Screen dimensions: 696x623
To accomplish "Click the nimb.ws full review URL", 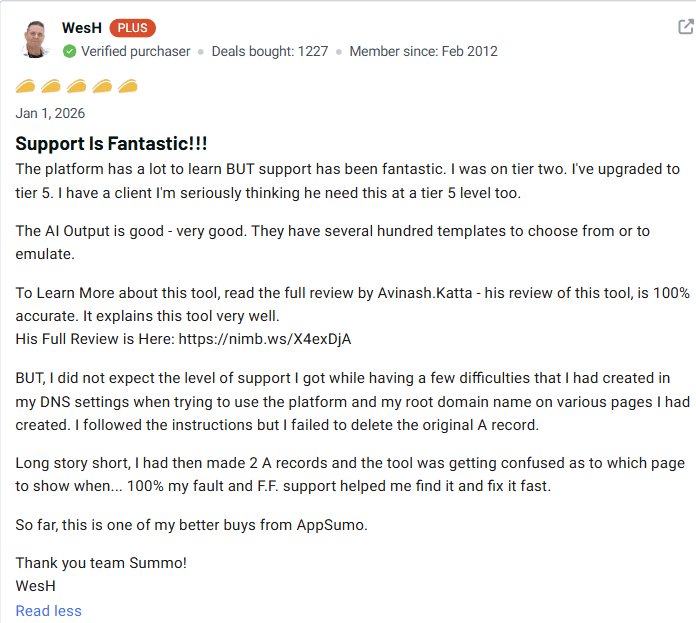I will (264, 339).
